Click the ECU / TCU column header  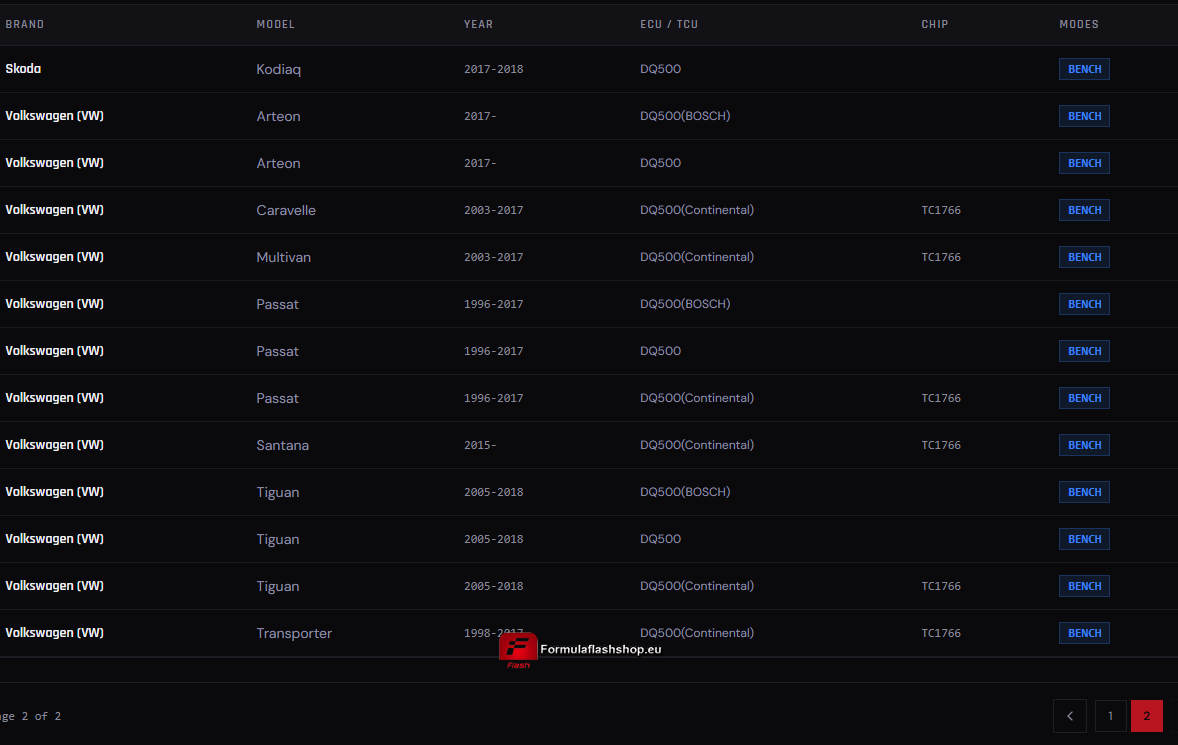(x=669, y=24)
